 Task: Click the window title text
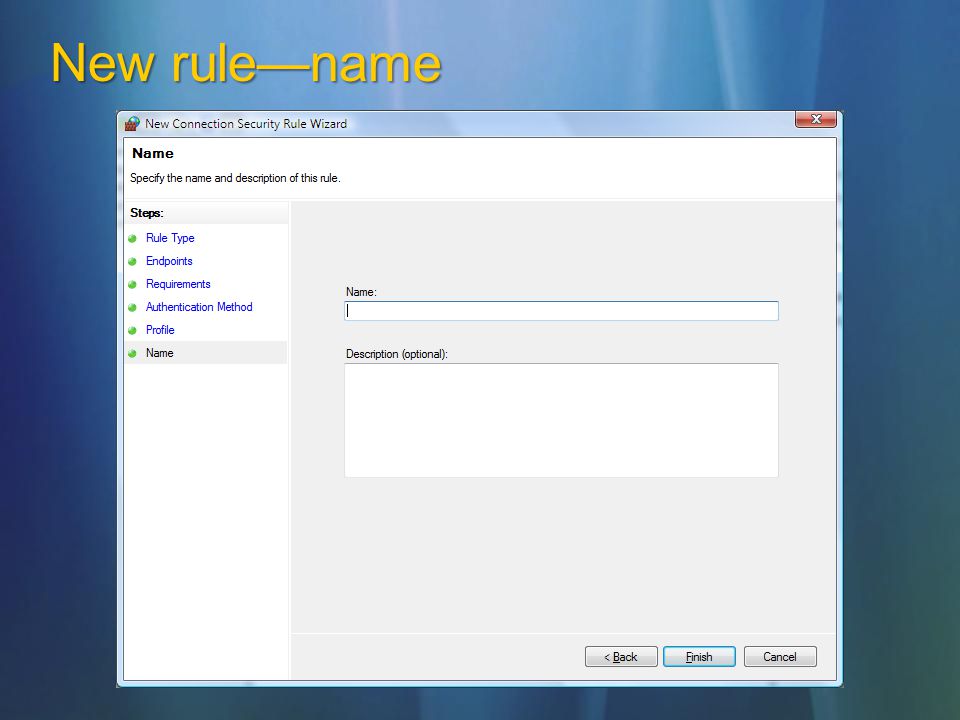(246, 124)
